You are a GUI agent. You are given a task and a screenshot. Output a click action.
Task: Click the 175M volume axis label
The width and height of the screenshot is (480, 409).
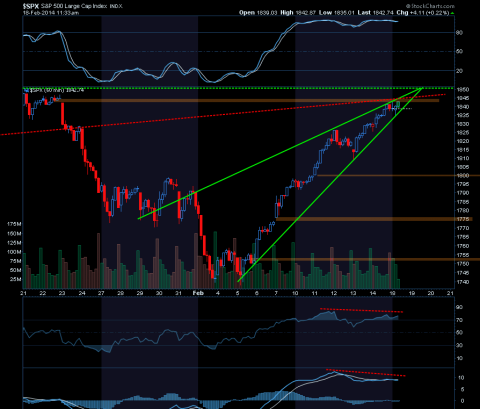(14, 224)
